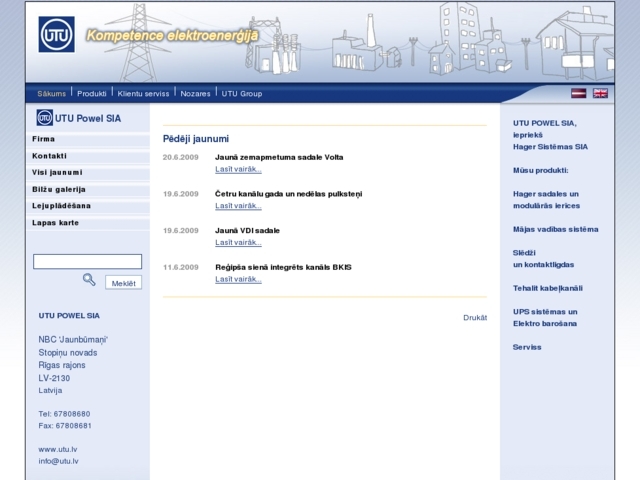Open the Produkti menu item
Viewport: 640px width, 480px height.
click(92, 93)
